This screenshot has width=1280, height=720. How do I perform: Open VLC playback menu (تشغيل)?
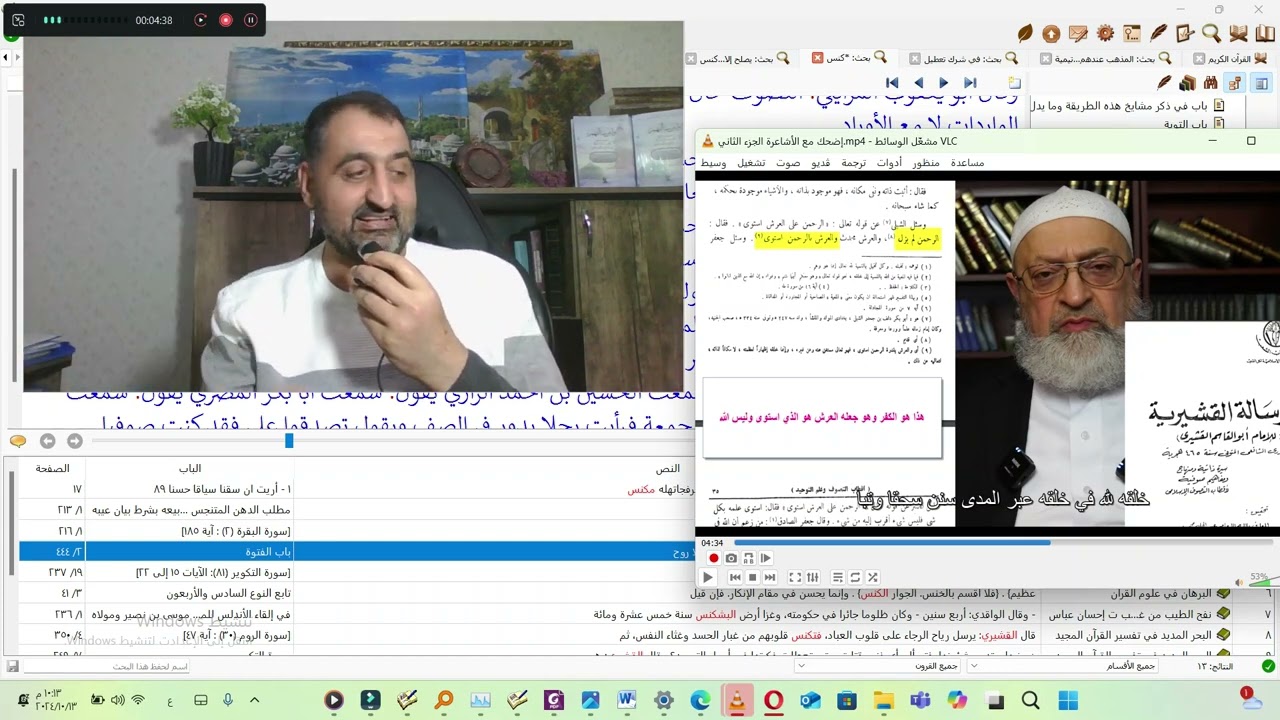751,162
